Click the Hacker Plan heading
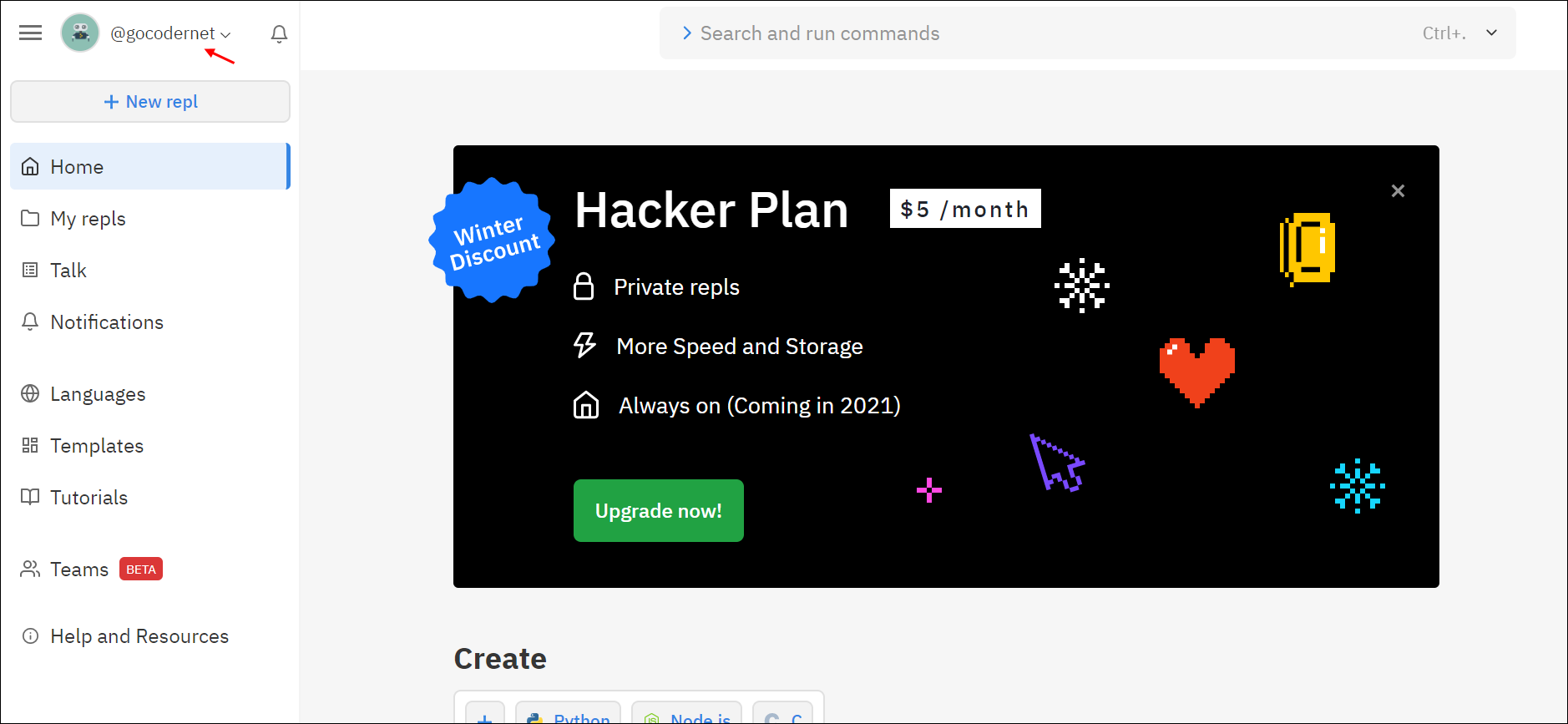The image size is (1568, 724). coord(711,210)
